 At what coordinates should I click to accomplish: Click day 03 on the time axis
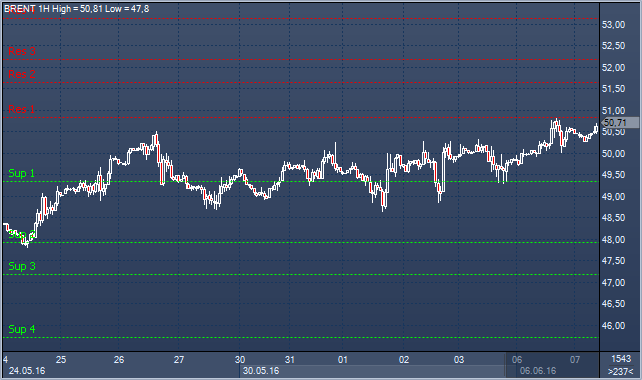(x=459, y=360)
